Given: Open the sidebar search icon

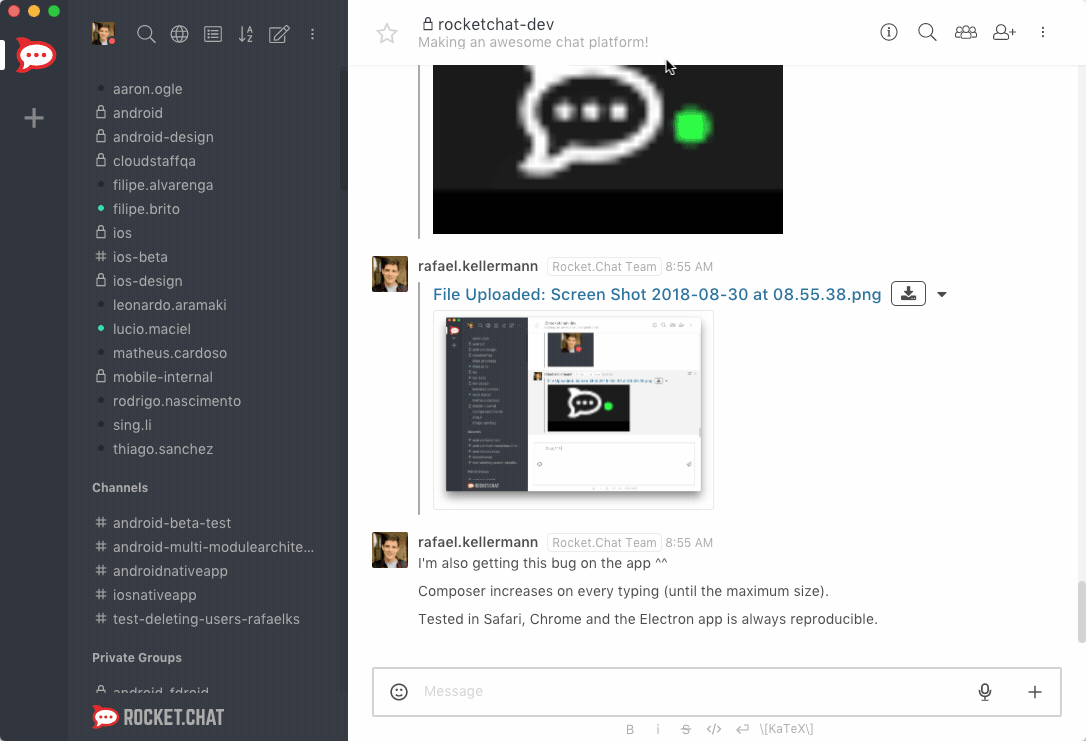Looking at the screenshot, I should click(x=145, y=34).
